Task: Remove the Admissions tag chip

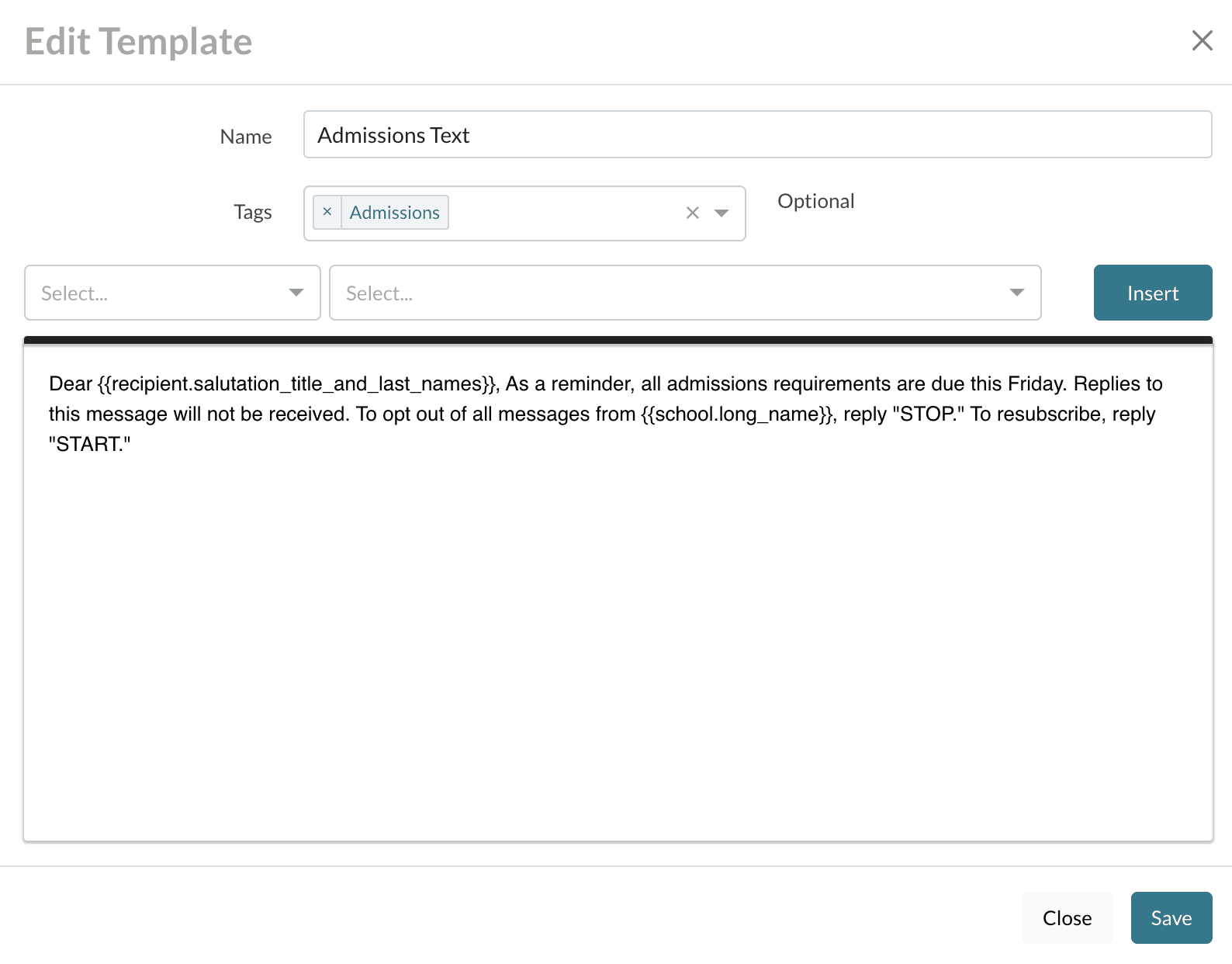Action: [327, 212]
